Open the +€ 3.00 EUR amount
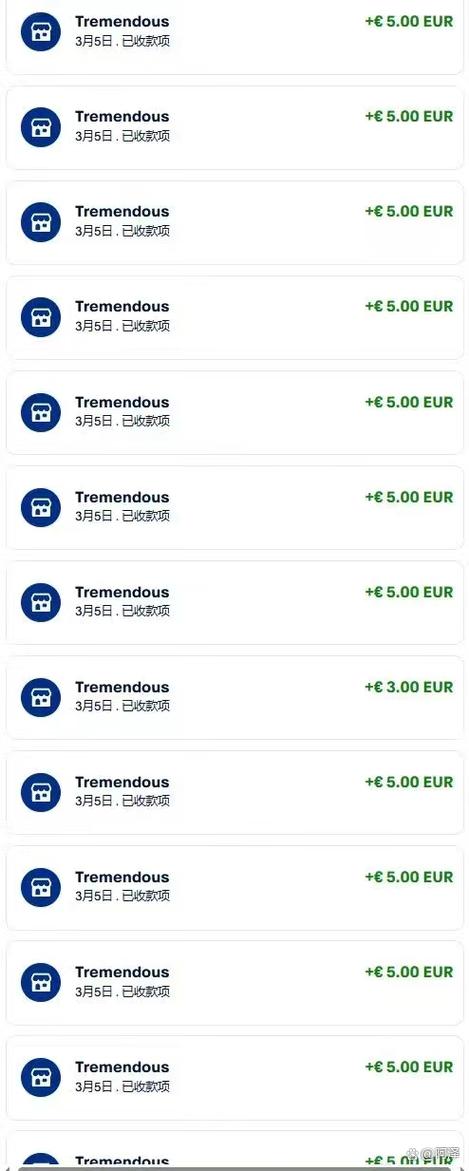The height and width of the screenshot is (1171, 469). coord(409,687)
